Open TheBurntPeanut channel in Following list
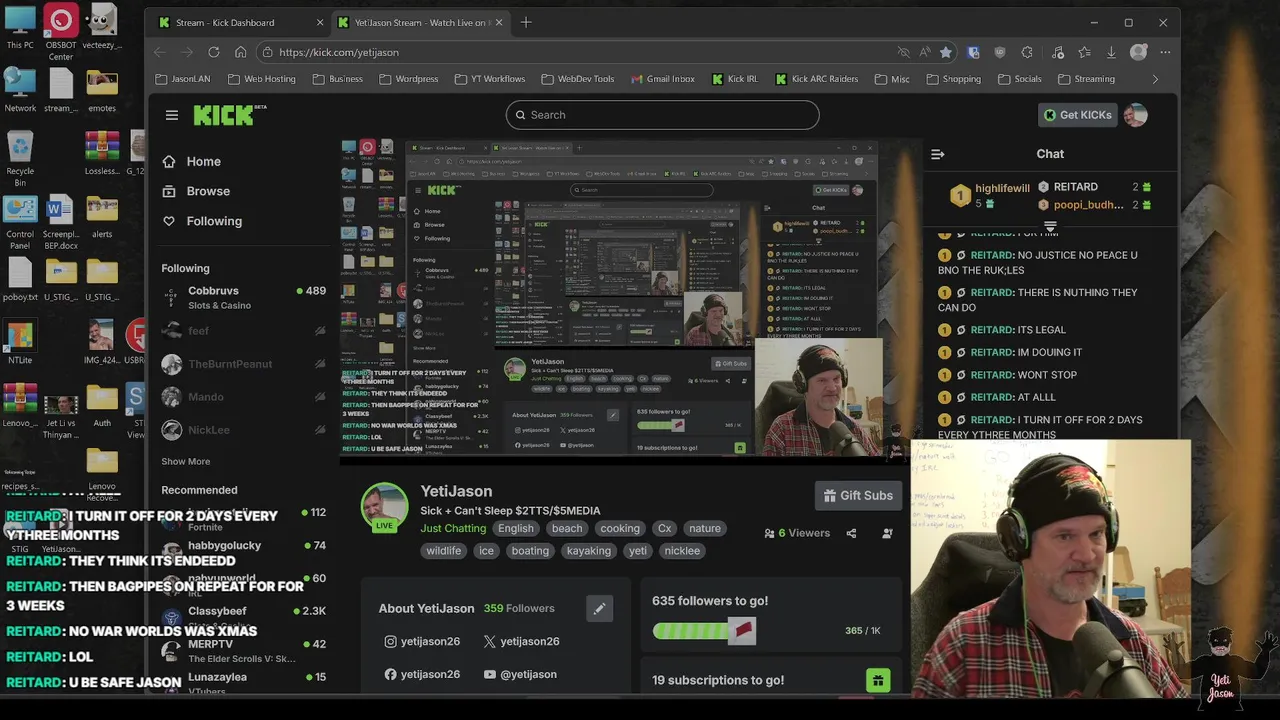Image resolution: width=1280 pixels, height=720 pixels. coord(244,364)
